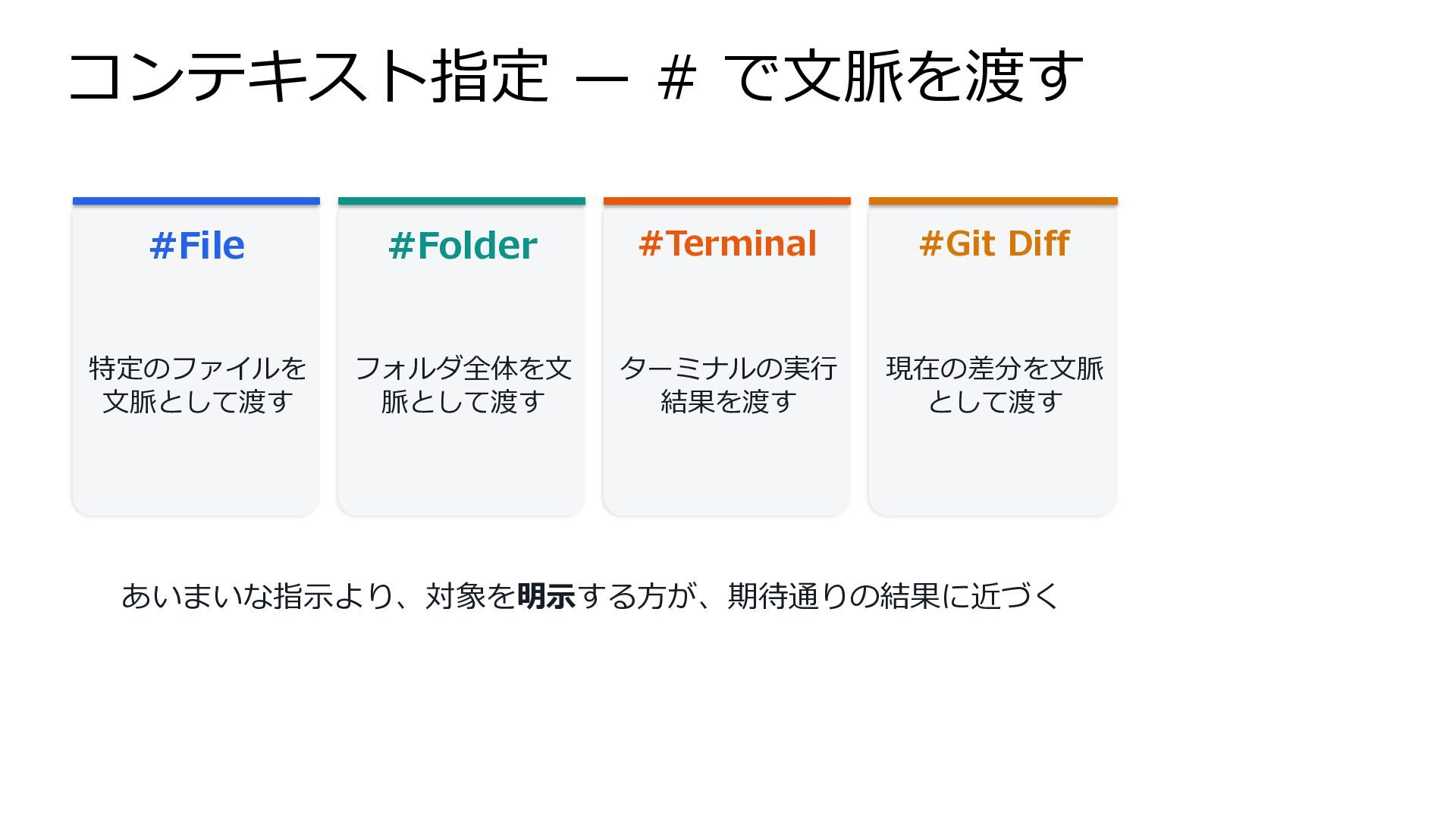1456x819 pixels.
Task: Click the #File card heading
Action: (x=196, y=246)
